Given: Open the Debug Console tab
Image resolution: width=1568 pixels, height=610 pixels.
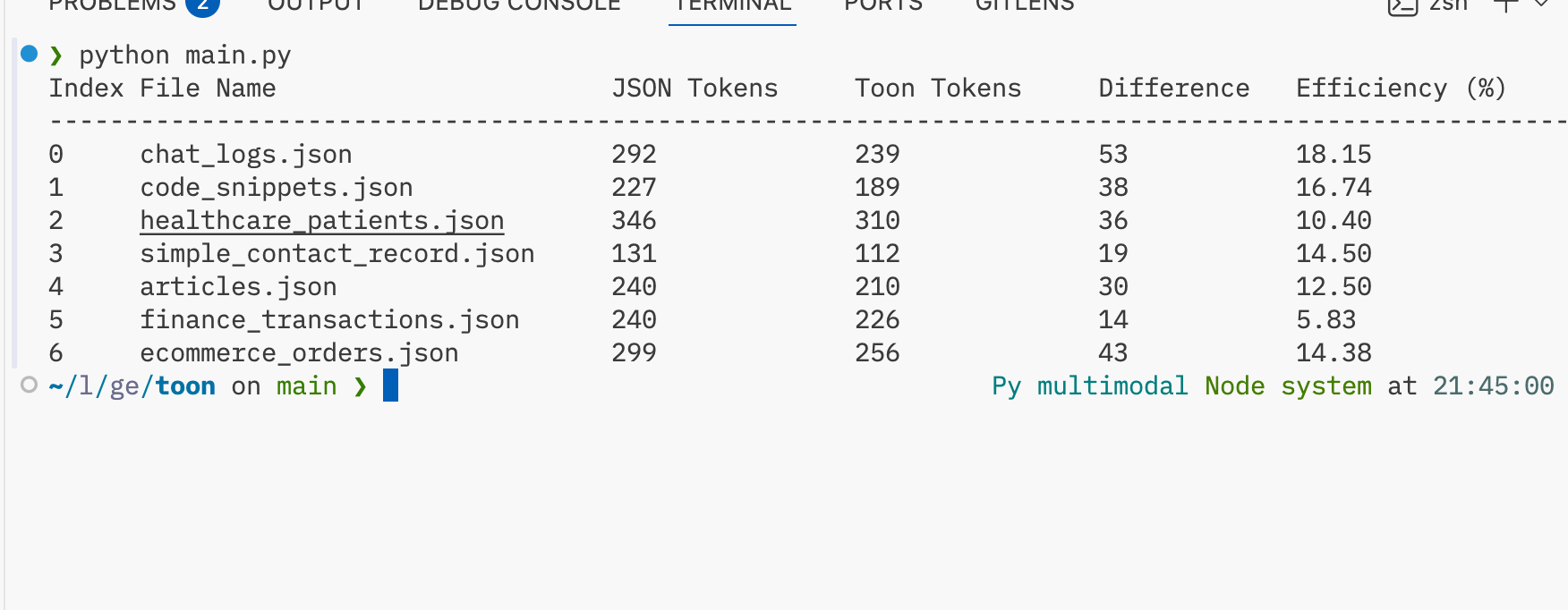Looking at the screenshot, I should click(x=519, y=4).
